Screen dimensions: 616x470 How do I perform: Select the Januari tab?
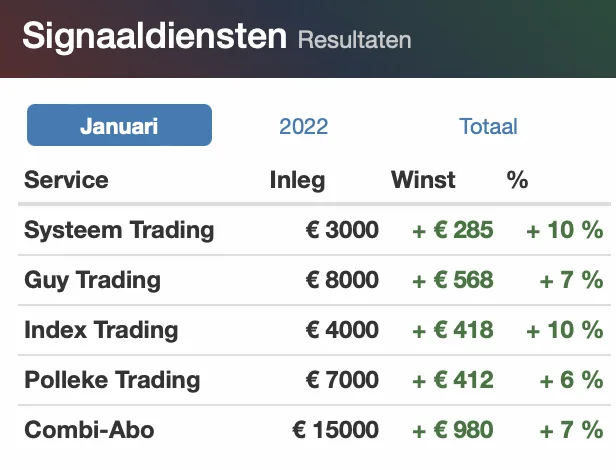coord(119,125)
